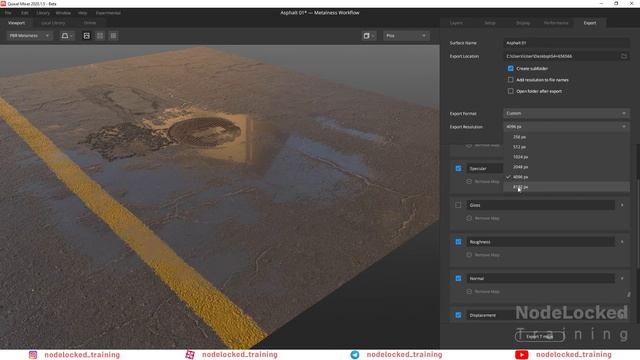This screenshot has width=640, height=360.
Task: Select the 2D texture sets layout icon
Action: [x=113, y=36]
